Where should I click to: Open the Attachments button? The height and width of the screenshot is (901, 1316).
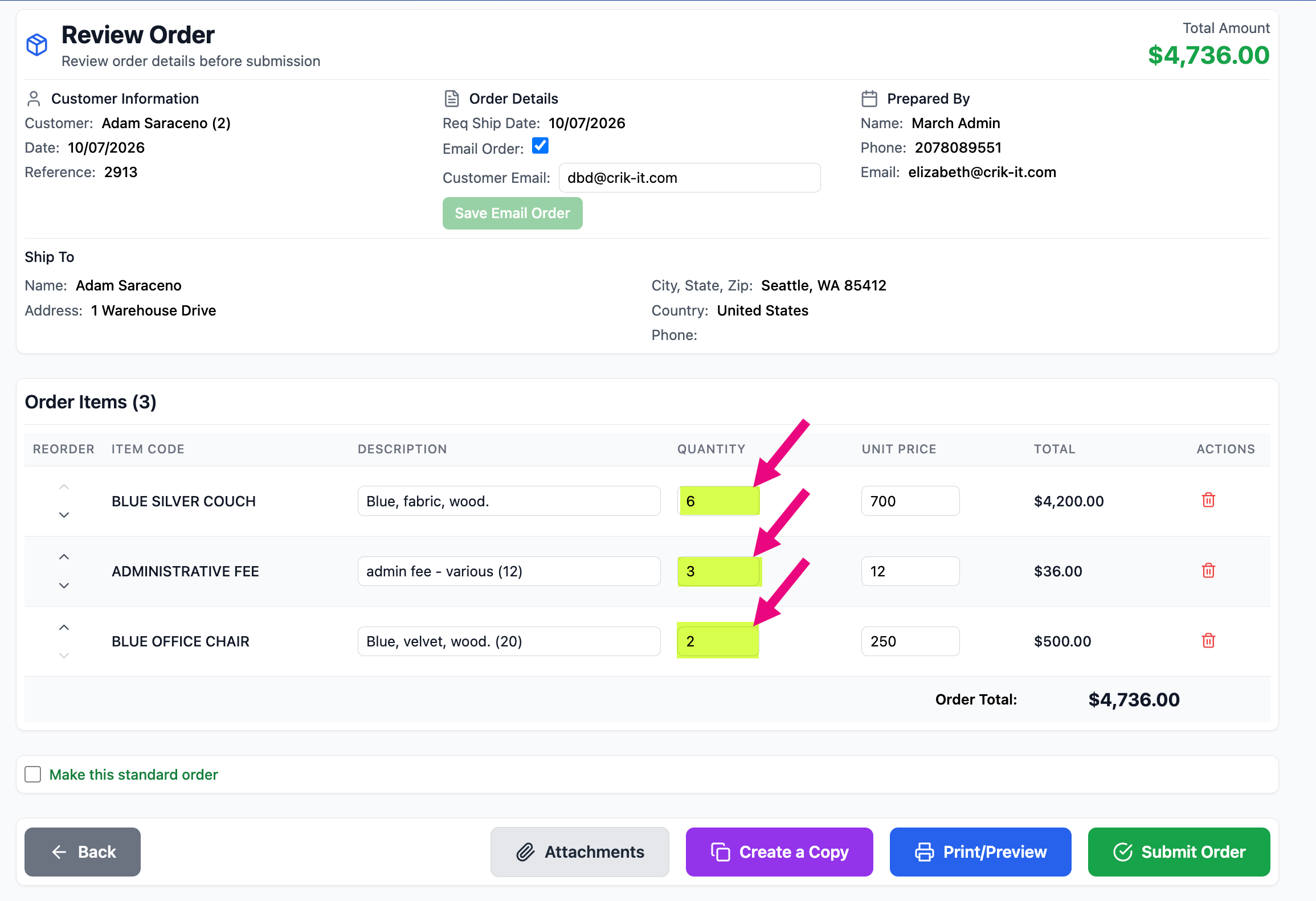coord(579,851)
